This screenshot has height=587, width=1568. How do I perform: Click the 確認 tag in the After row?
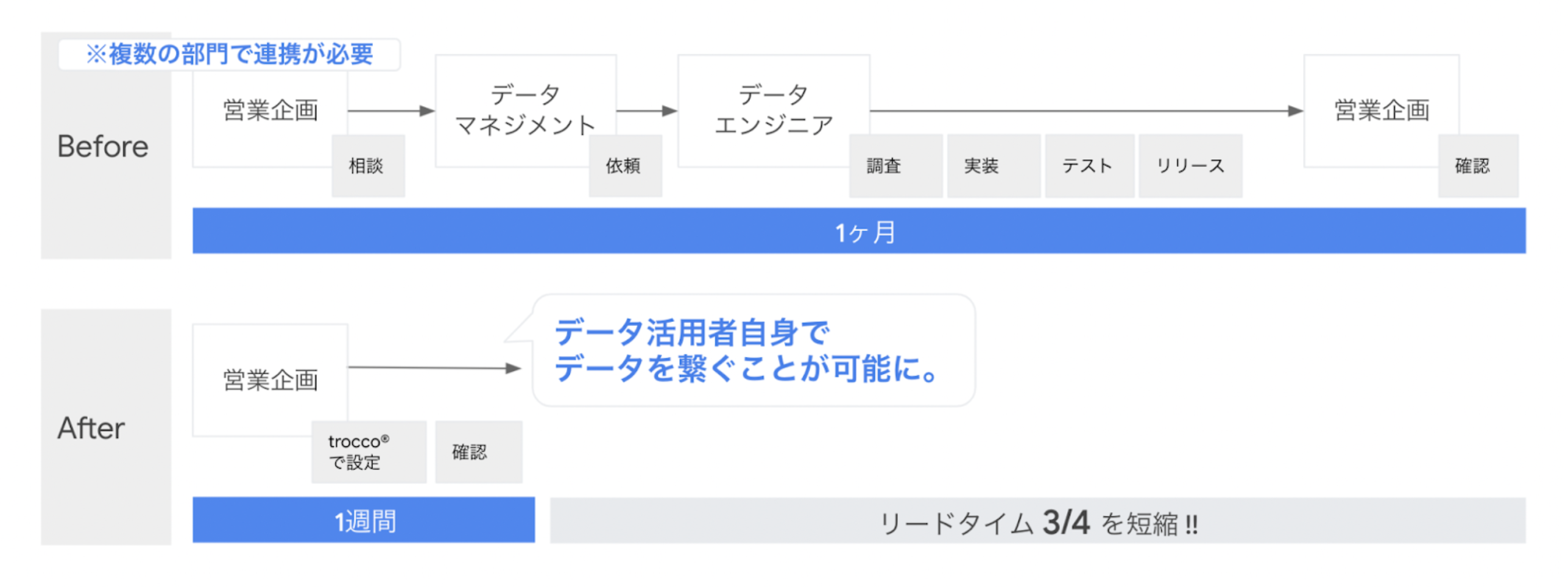pyautogui.click(x=478, y=452)
